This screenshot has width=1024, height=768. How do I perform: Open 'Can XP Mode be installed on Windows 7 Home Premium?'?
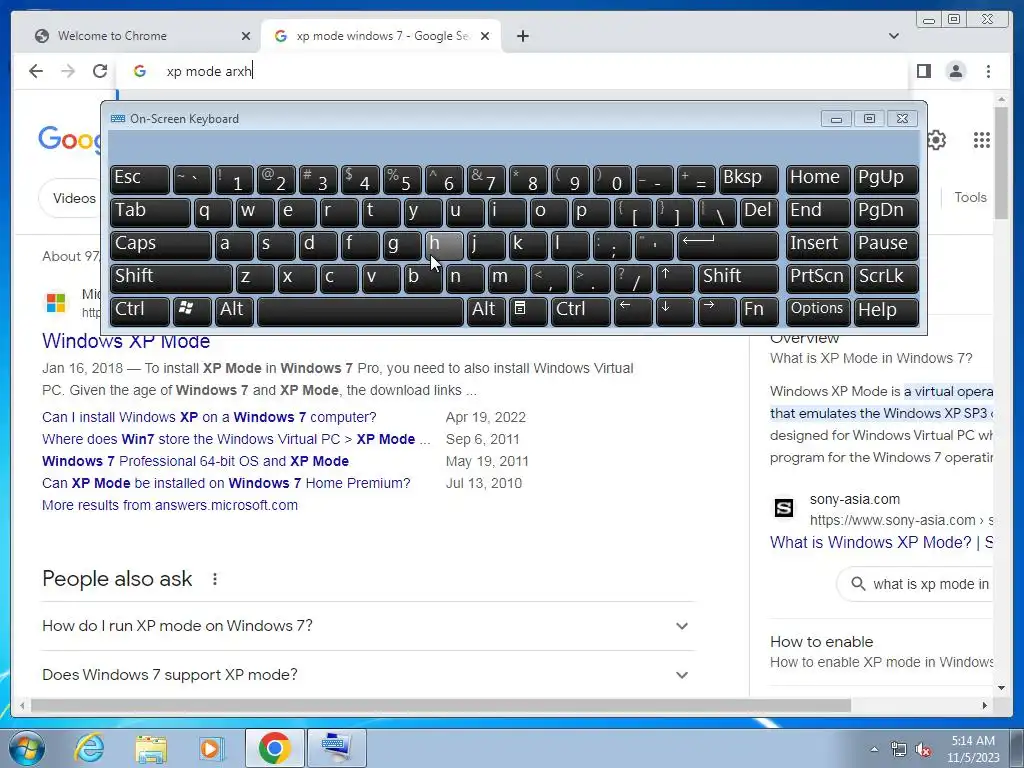pyautogui.click(x=226, y=483)
